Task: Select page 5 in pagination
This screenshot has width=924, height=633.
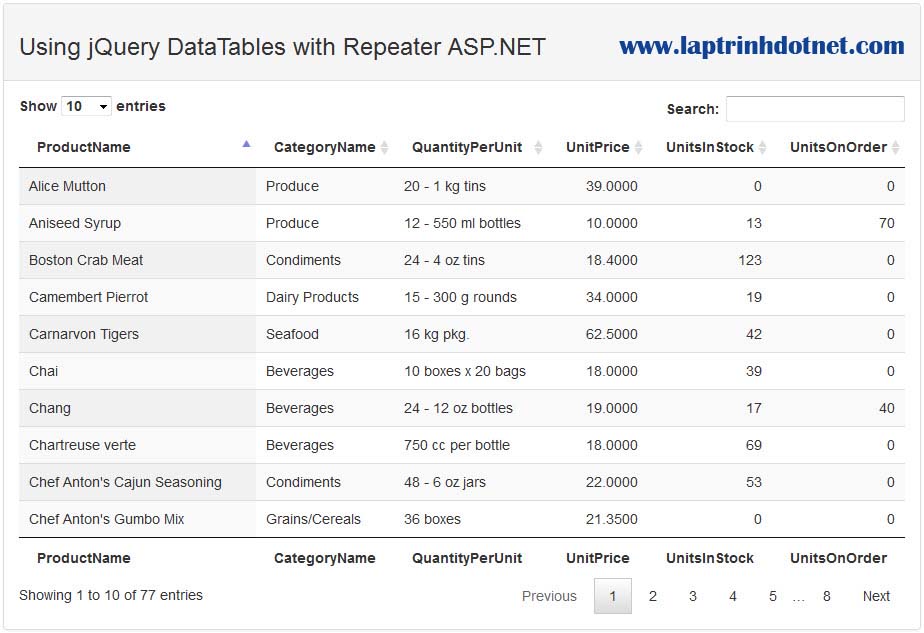Action: click(x=772, y=596)
